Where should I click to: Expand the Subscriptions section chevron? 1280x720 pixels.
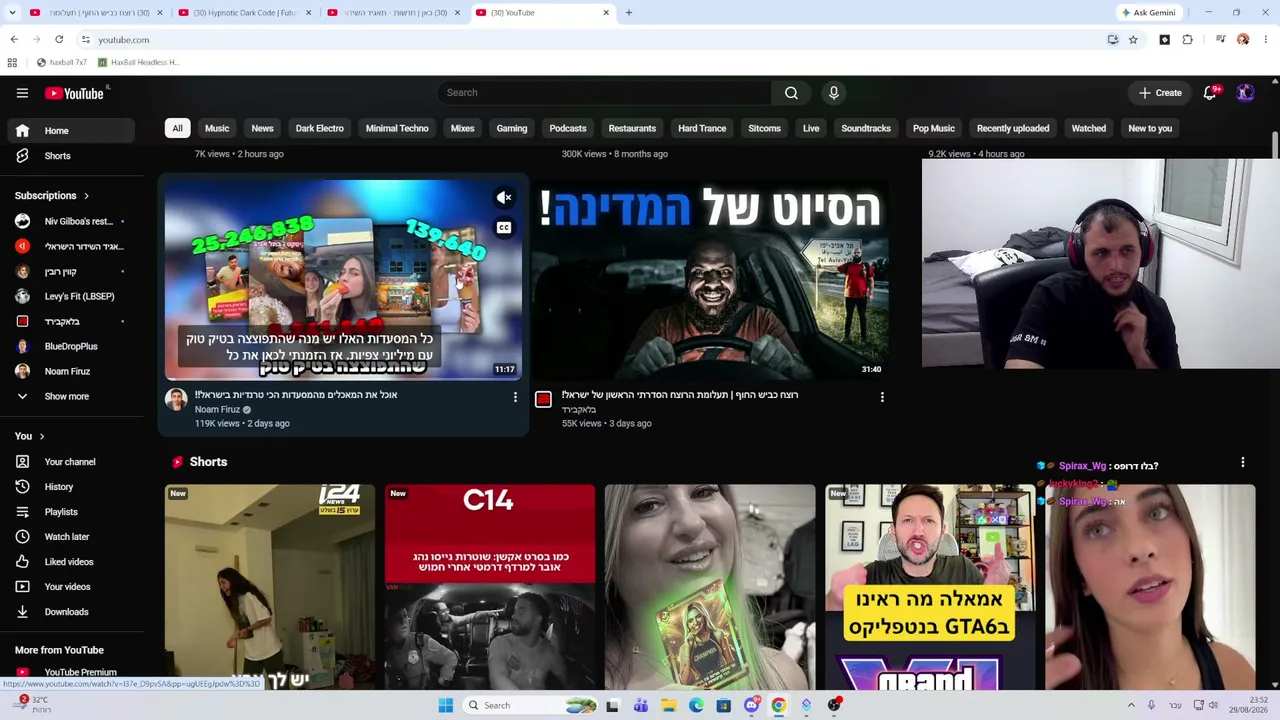pos(86,196)
